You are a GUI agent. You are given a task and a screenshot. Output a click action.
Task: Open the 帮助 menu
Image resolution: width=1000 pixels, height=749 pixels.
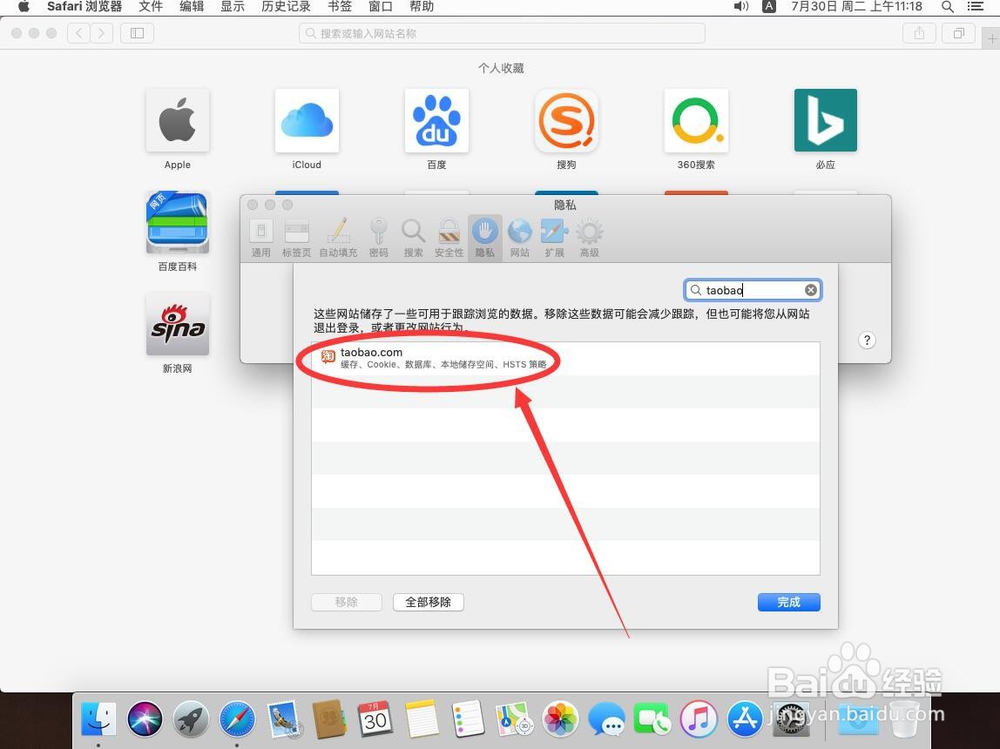(421, 7)
